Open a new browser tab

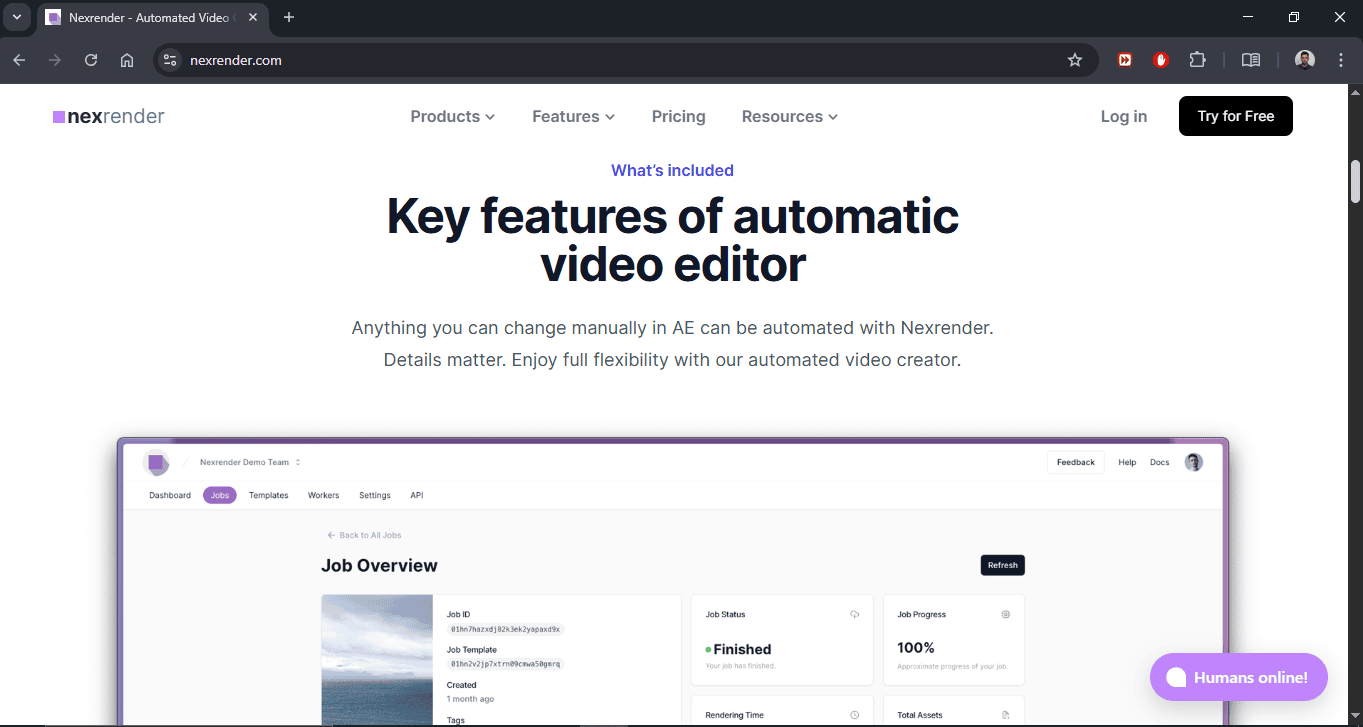(x=289, y=17)
